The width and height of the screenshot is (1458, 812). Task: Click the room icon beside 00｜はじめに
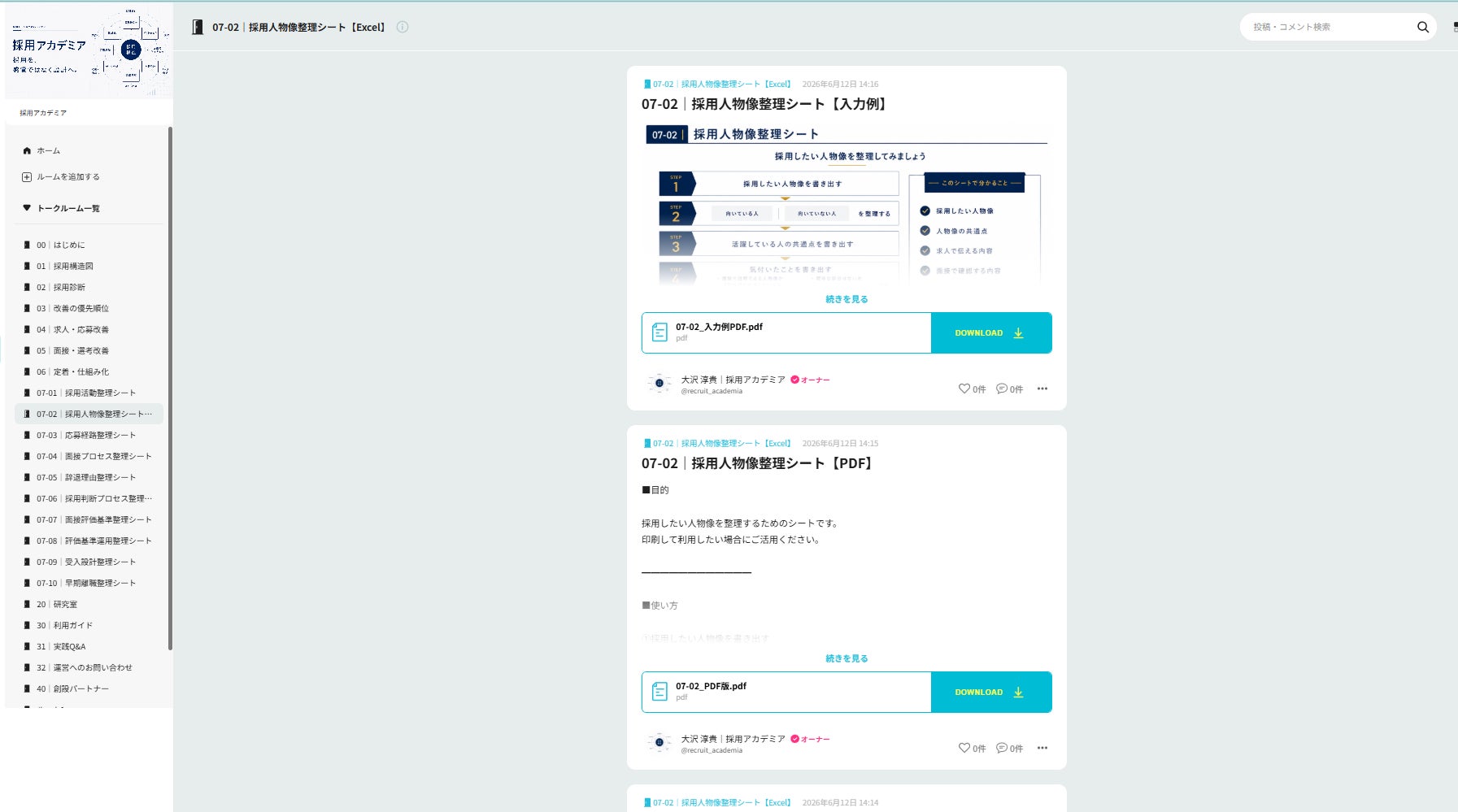coord(27,245)
